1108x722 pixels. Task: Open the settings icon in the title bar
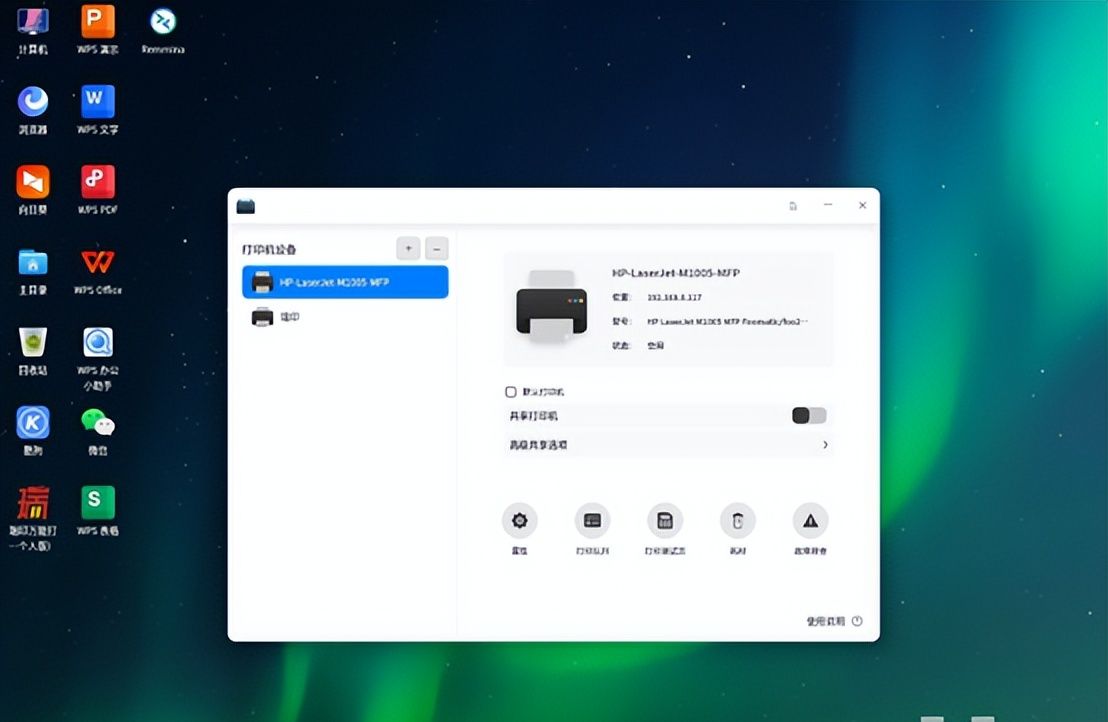[793, 205]
